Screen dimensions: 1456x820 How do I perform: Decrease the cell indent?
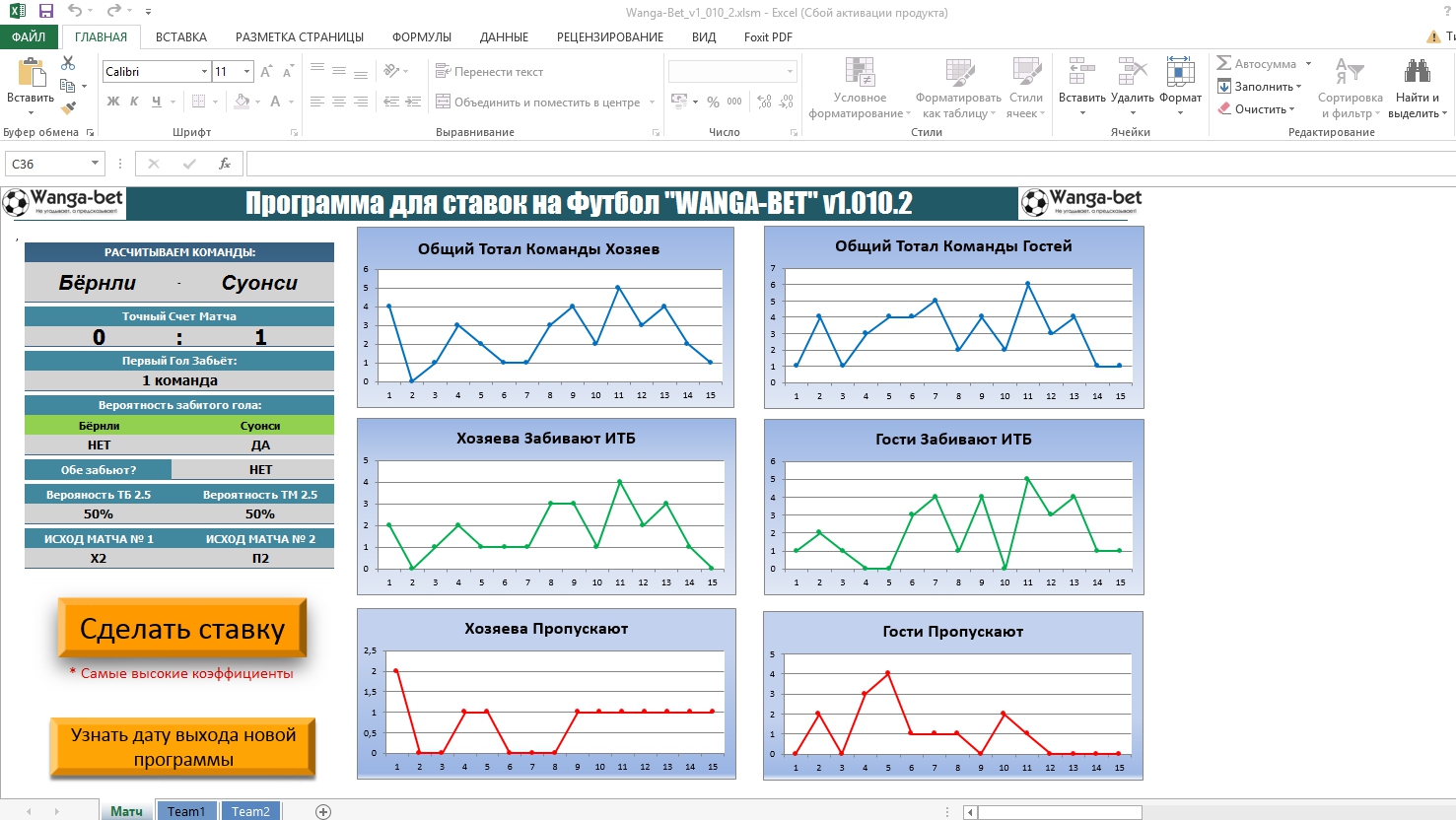click(391, 102)
